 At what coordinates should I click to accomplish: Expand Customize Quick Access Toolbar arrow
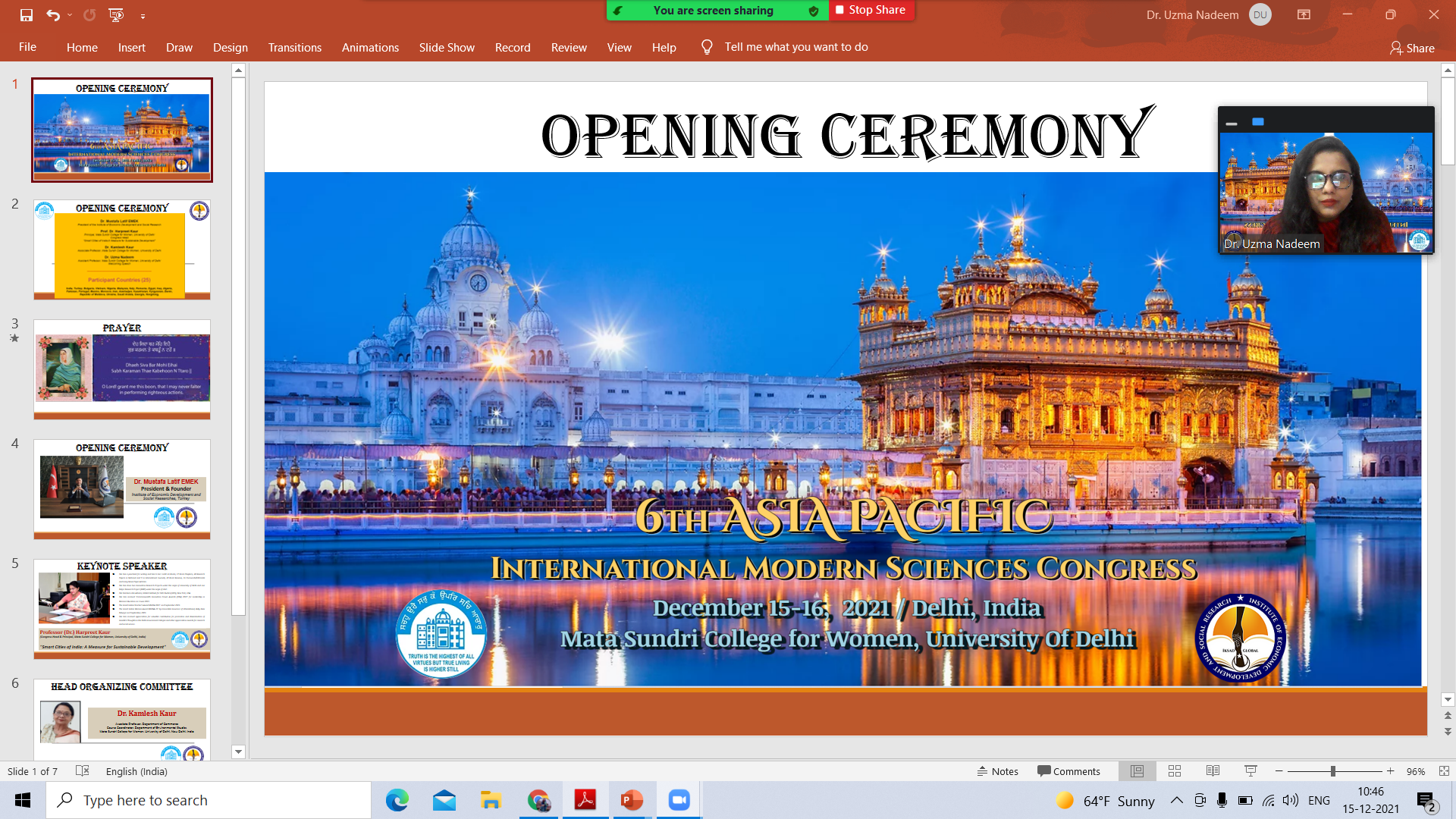click(143, 15)
